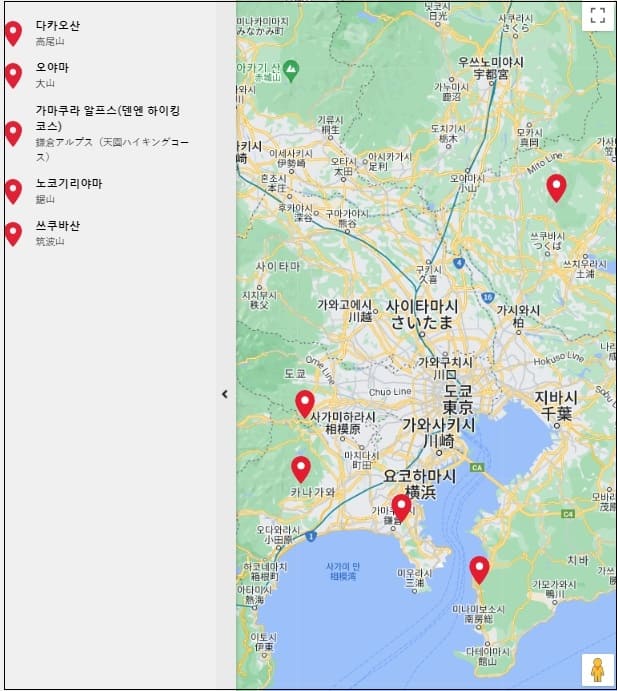The width and height of the screenshot is (617, 691).
Task: Select the map marker on Boso peninsula coast
Action: [x=479, y=570]
